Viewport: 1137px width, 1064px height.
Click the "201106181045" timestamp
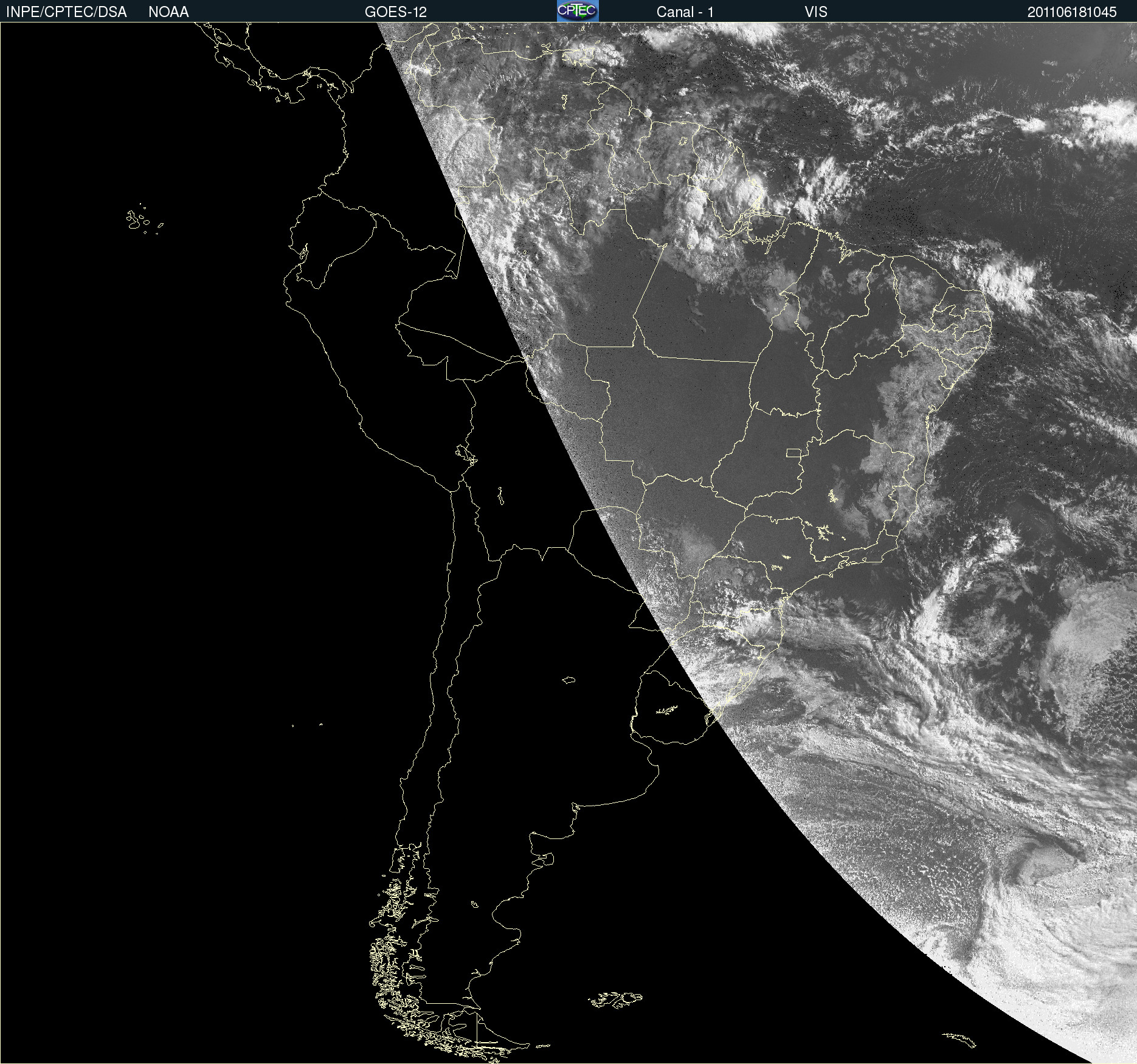(1072, 12)
